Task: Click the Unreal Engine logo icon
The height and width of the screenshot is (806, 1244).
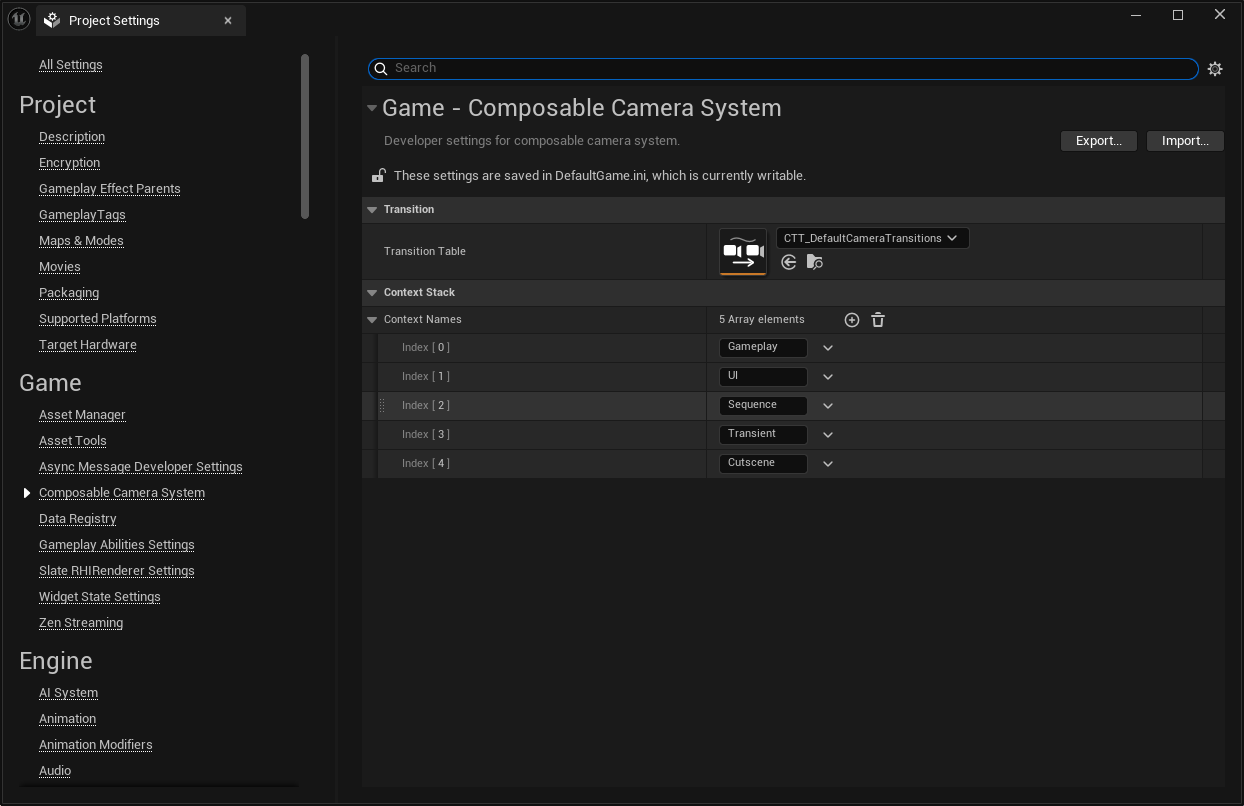Action: pos(18,20)
